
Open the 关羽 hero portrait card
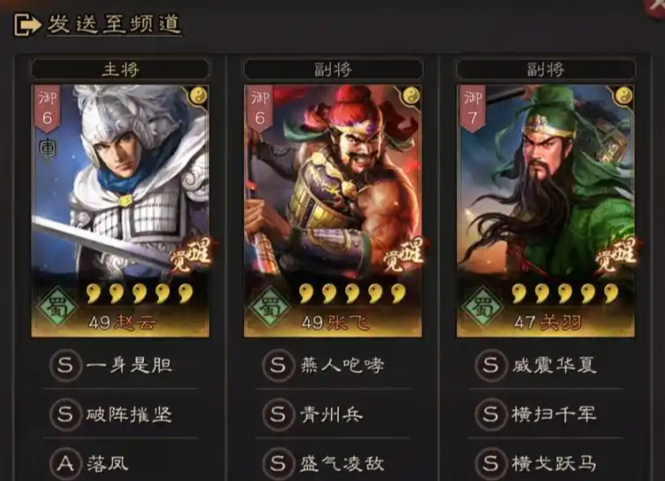coord(546,211)
